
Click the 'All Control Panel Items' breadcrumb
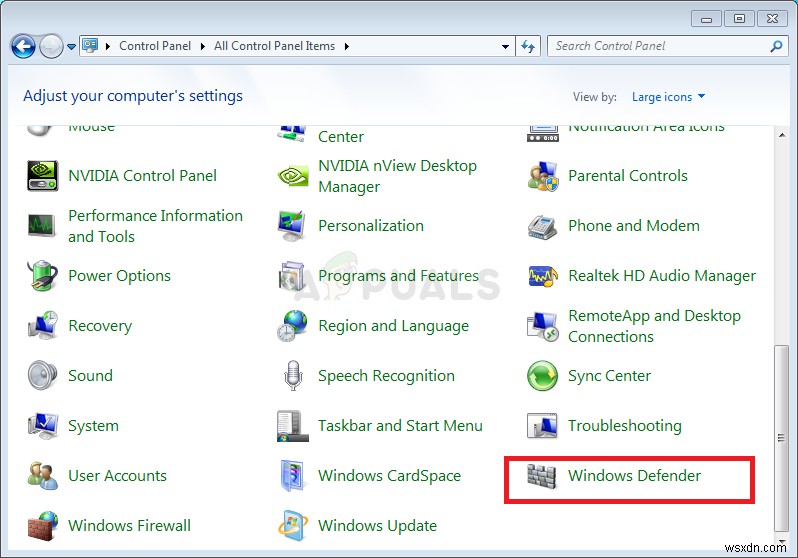[x=274, y=46]
